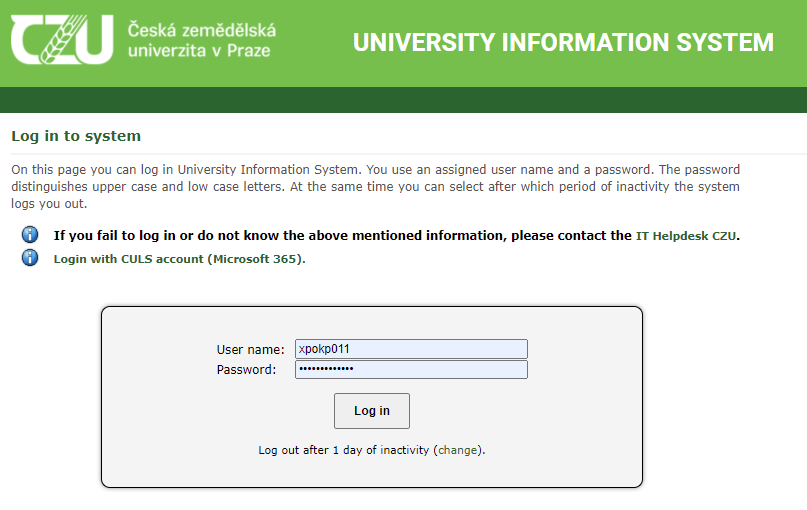Click the "User name:" label
This screenshot has height=510, width=807.
pos(251,349)
